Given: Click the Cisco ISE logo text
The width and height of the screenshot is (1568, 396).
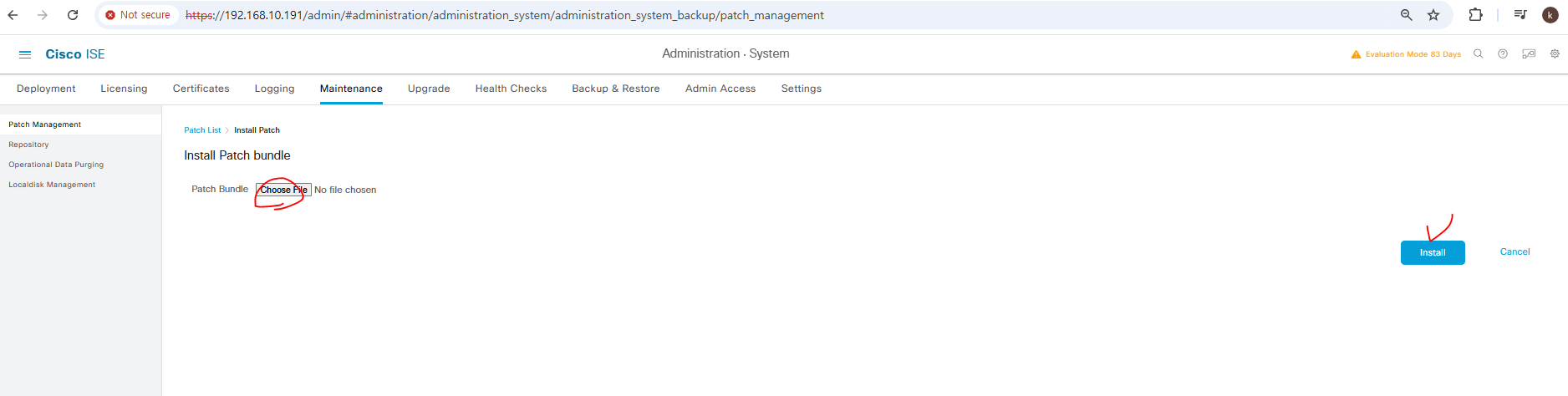Looking at the screenshot, I should (75, 54).
